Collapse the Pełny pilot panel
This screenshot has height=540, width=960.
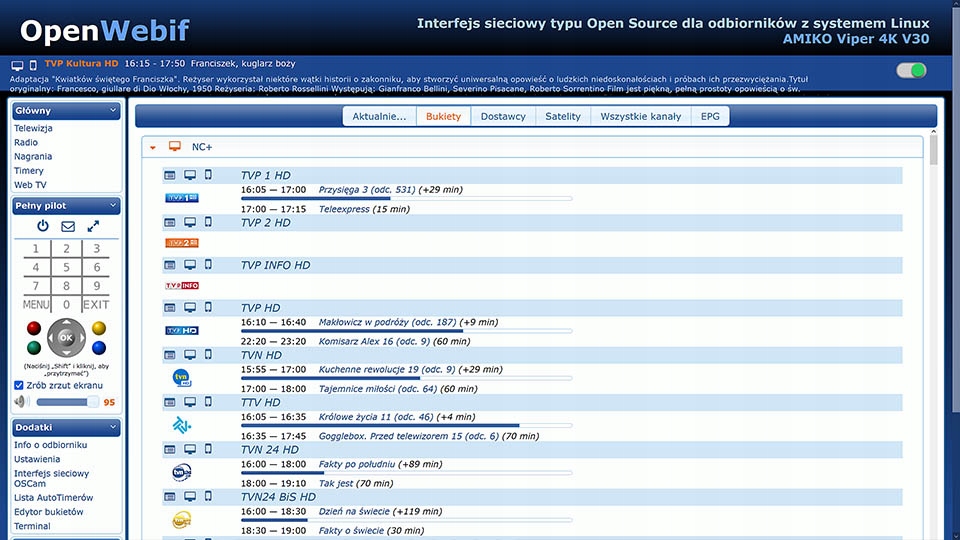[113, 206]
